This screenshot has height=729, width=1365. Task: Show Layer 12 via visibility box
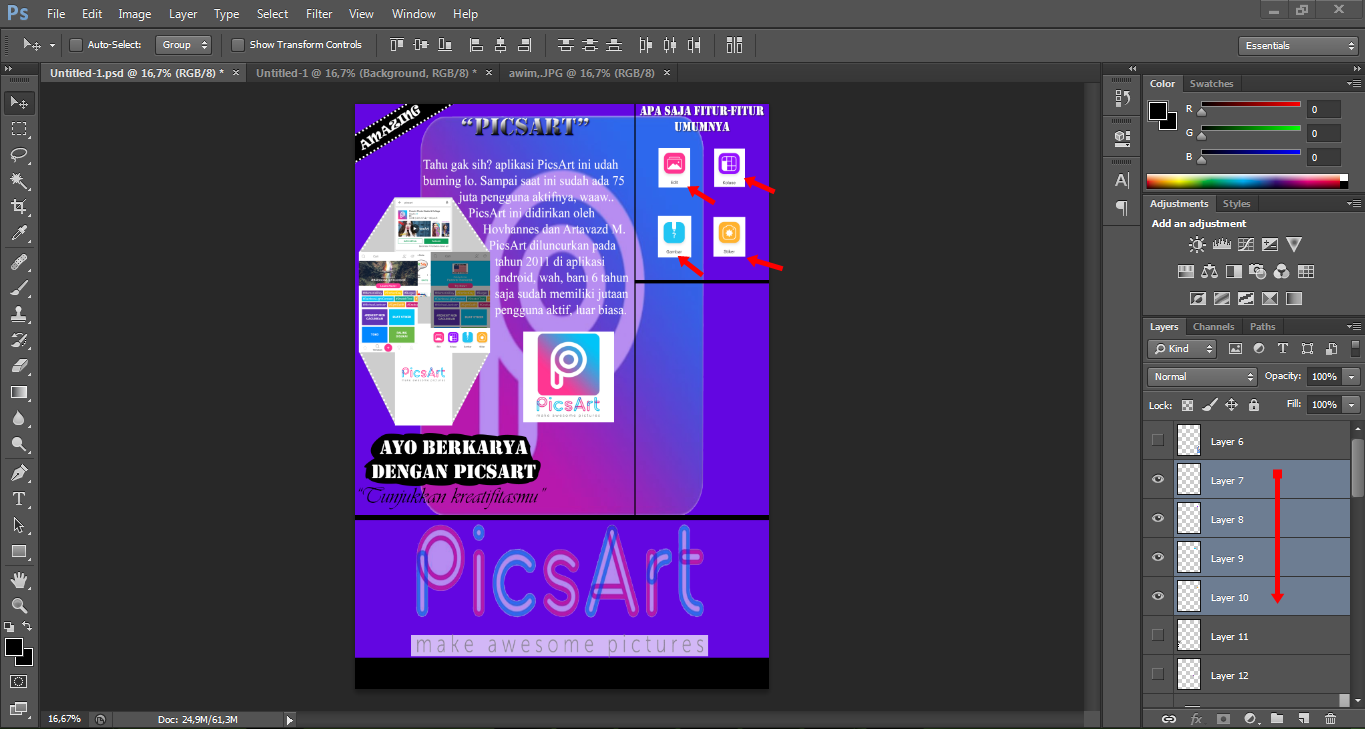(x=1158, y=675)
